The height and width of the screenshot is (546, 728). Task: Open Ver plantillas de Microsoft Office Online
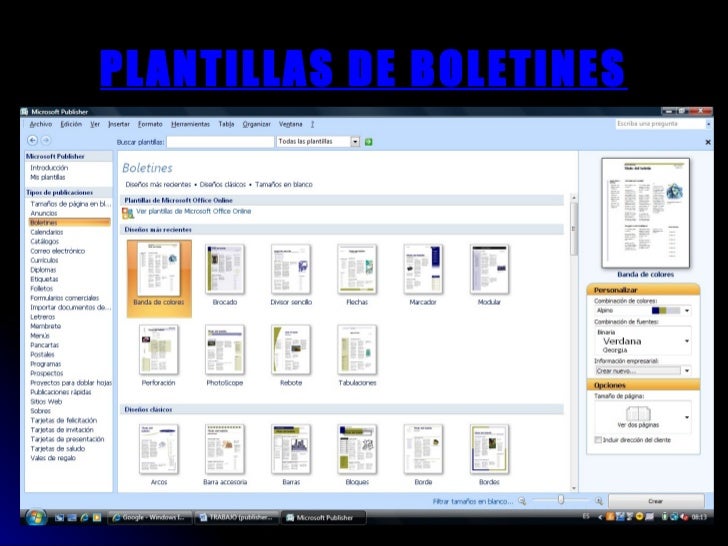193,211
